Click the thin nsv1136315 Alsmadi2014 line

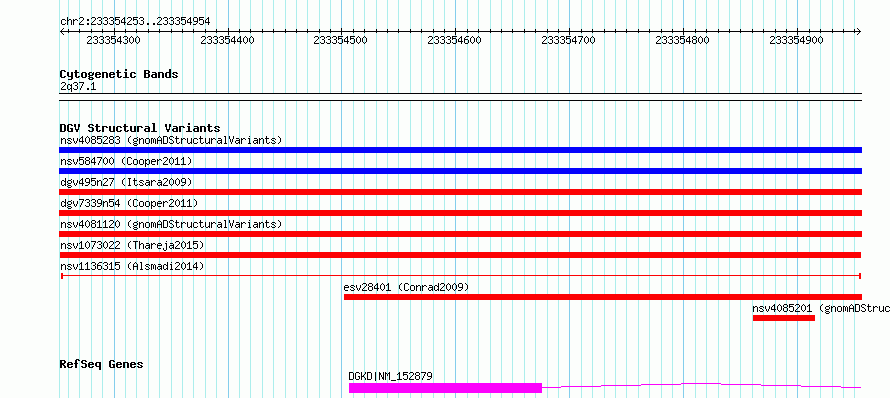pyautogui.click(x=461, y=276)
